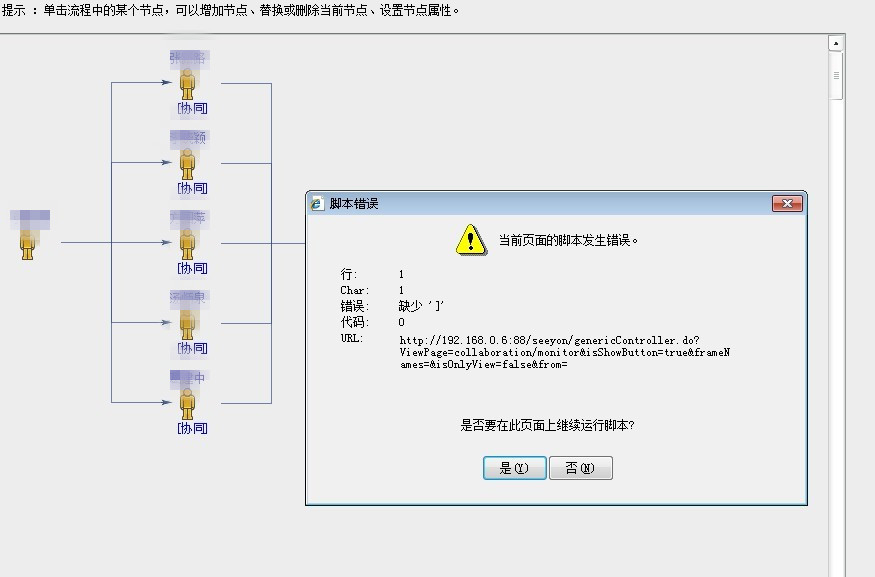Select the [协同] label under the middle node
The image size is (875, 577).
pos(192,268)
